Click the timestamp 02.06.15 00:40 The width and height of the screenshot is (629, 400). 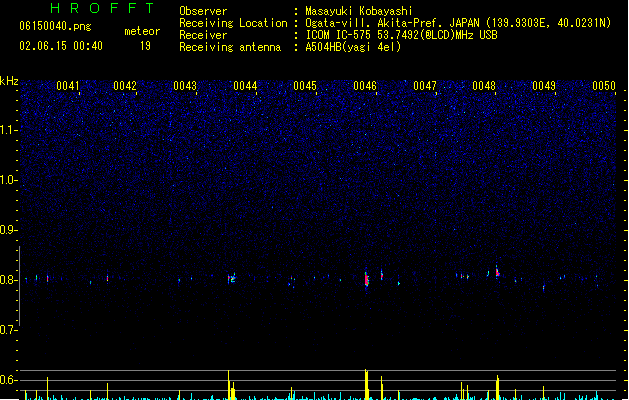(61, 46)
